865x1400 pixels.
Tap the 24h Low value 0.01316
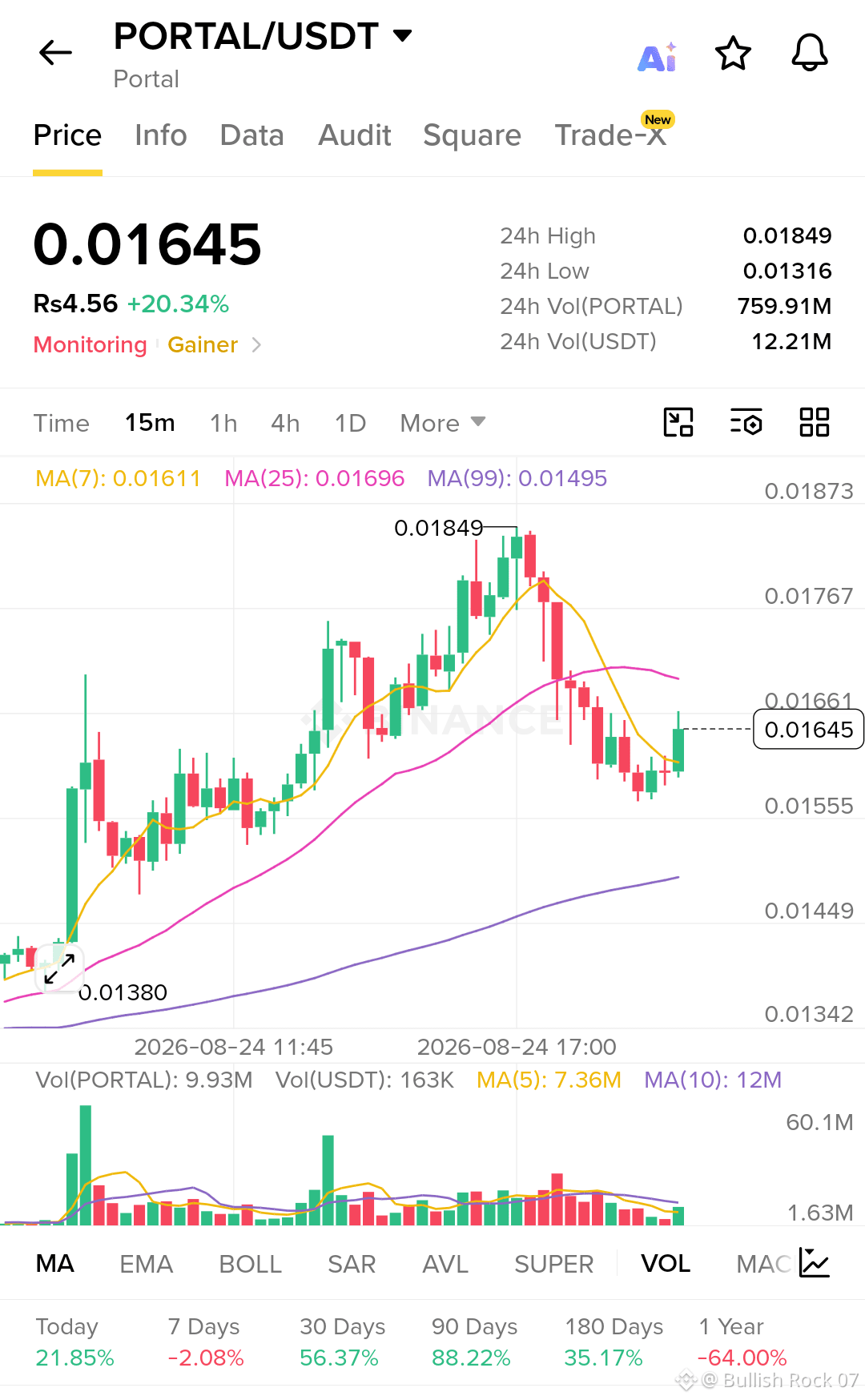pos(787,271)
